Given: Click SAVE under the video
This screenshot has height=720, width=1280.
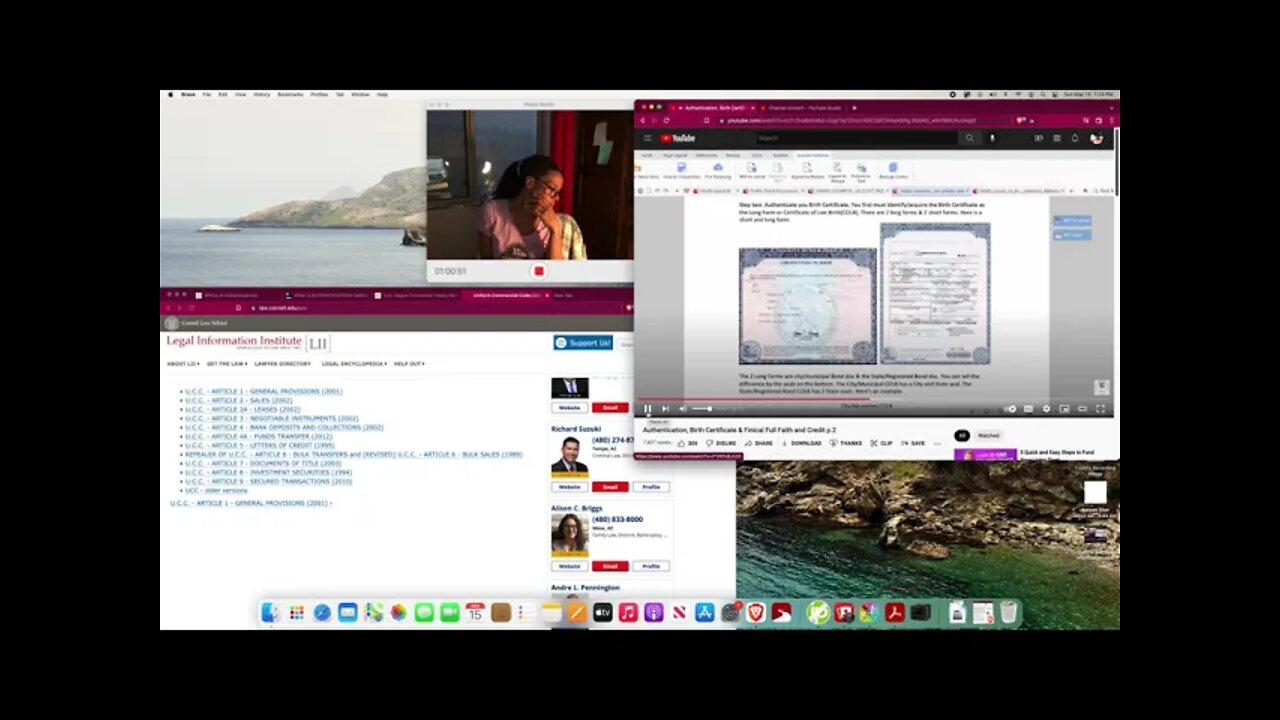Looking at the screenshot, I should (x=913, y=443).
